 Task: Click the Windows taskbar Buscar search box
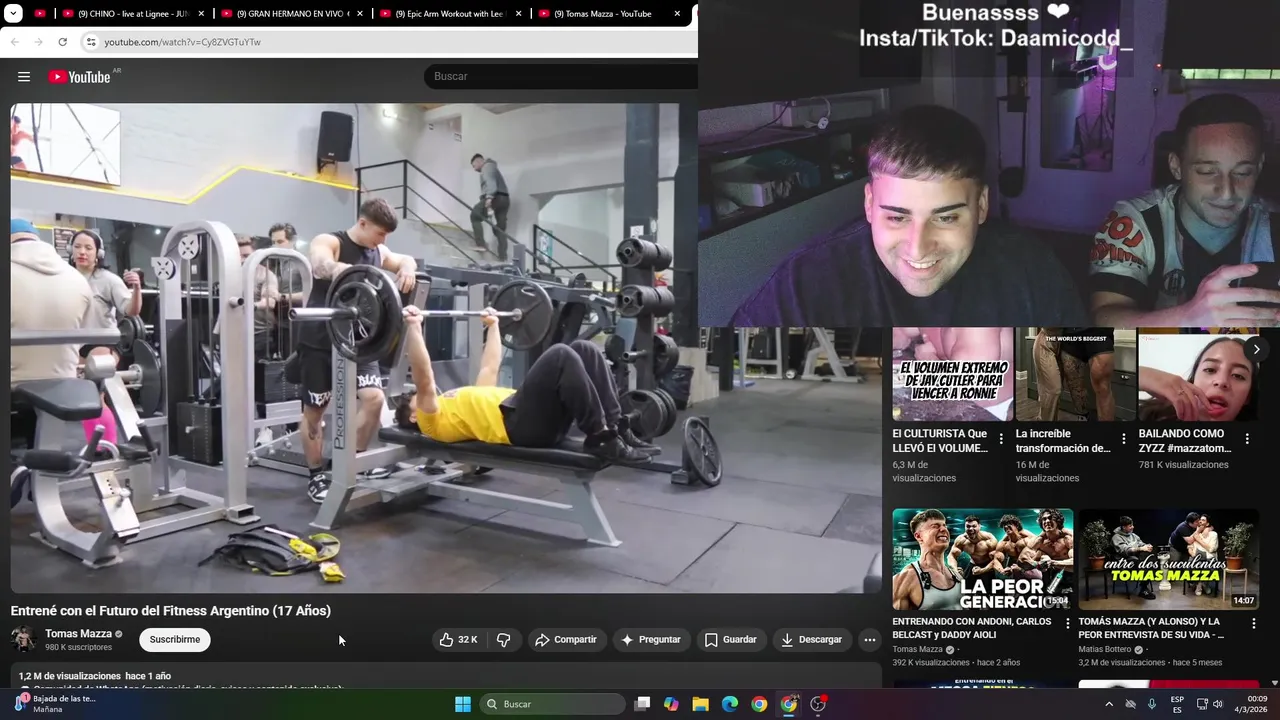pos(552,704)
